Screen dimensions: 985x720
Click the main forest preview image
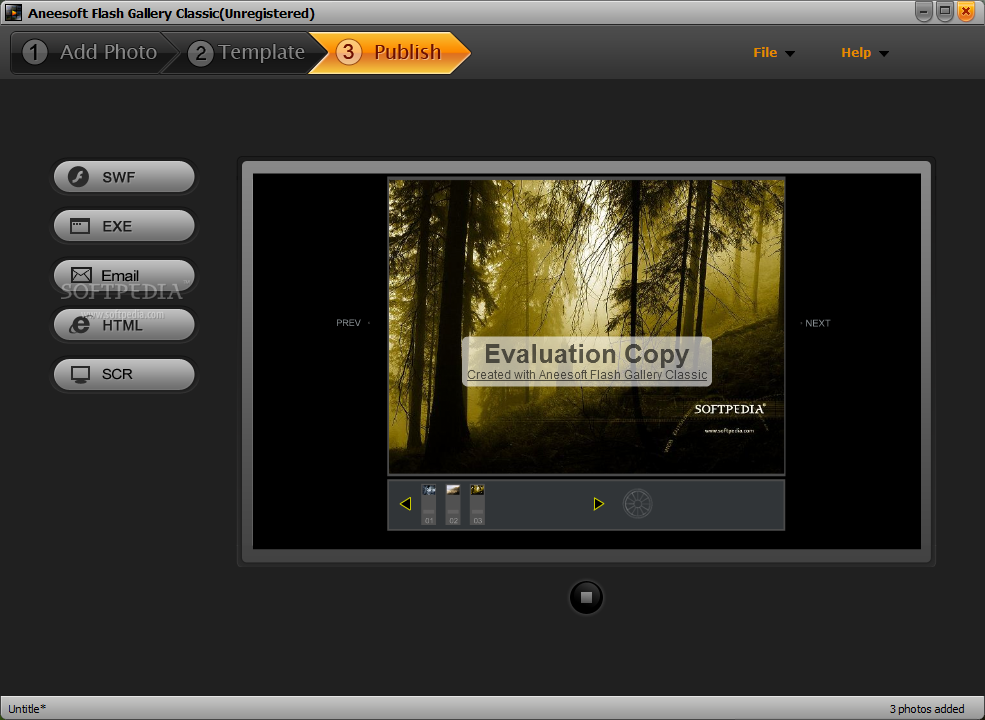(586, 326)
